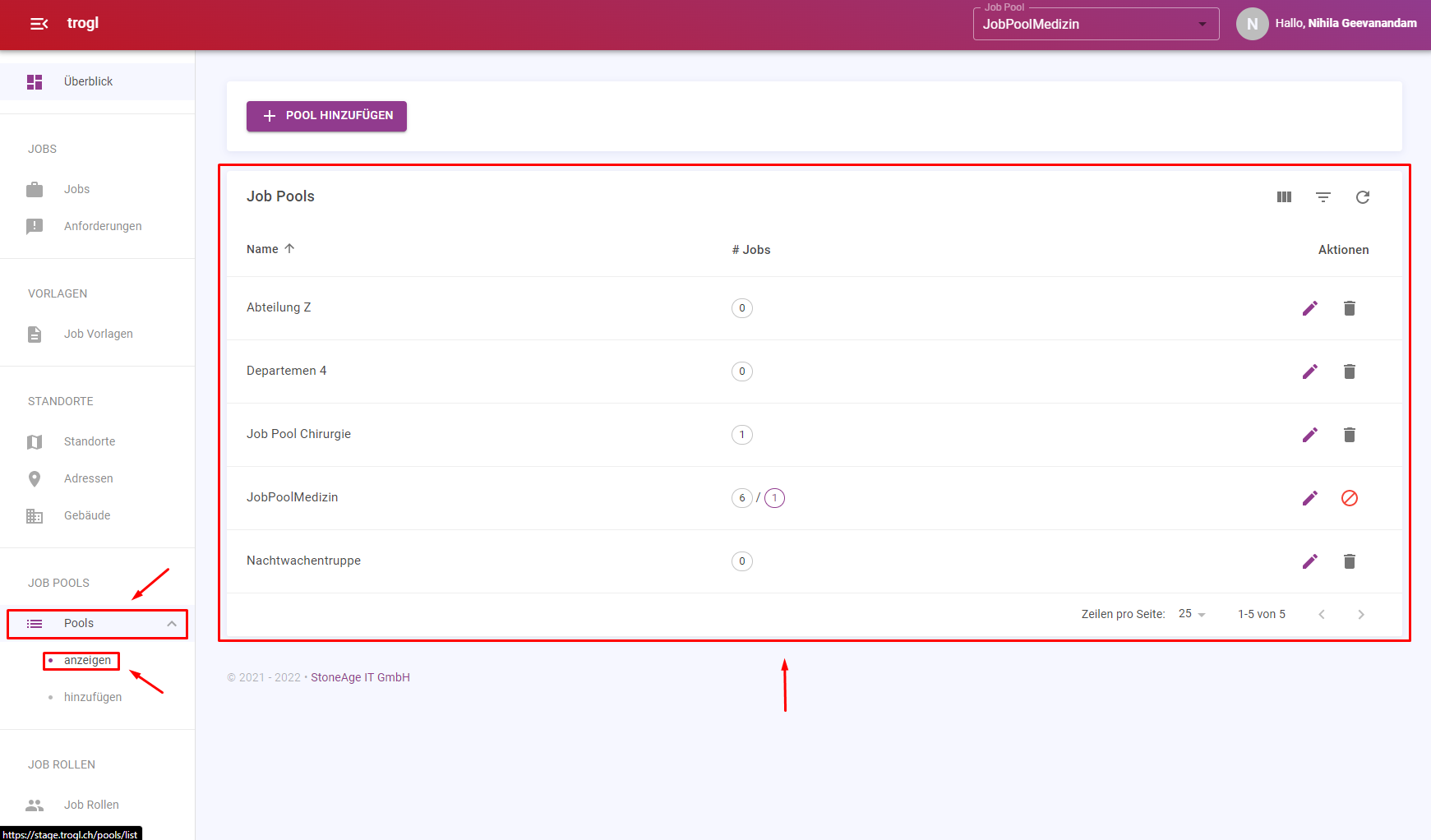Image resolution: width=1431 pixels, height=840 pixels.
Task: Click the job count badge 1 for Chirurgie
Action: point(742,435)
